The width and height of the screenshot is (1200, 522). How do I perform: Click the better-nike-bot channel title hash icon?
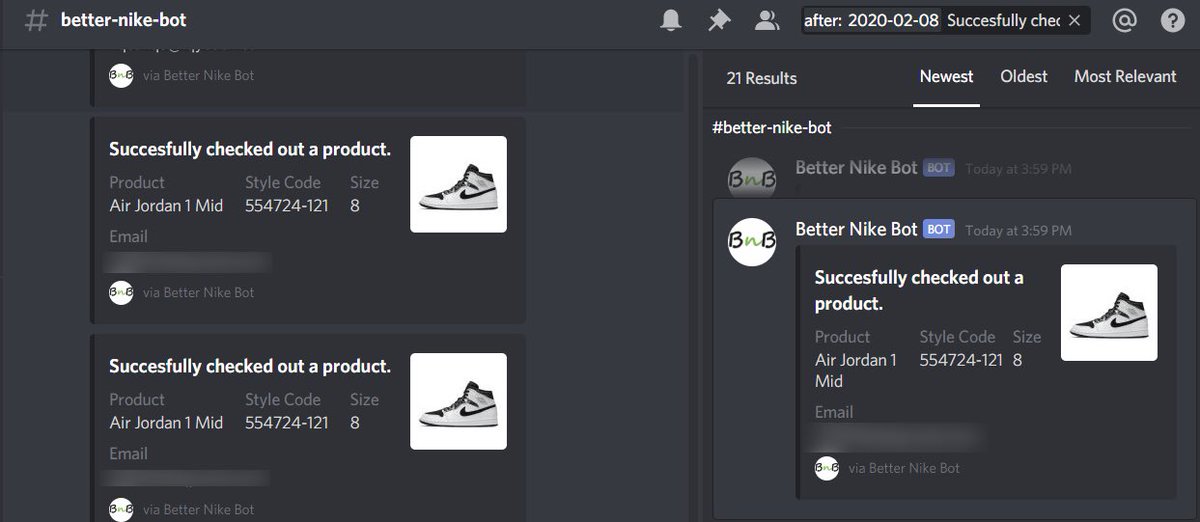35,20
